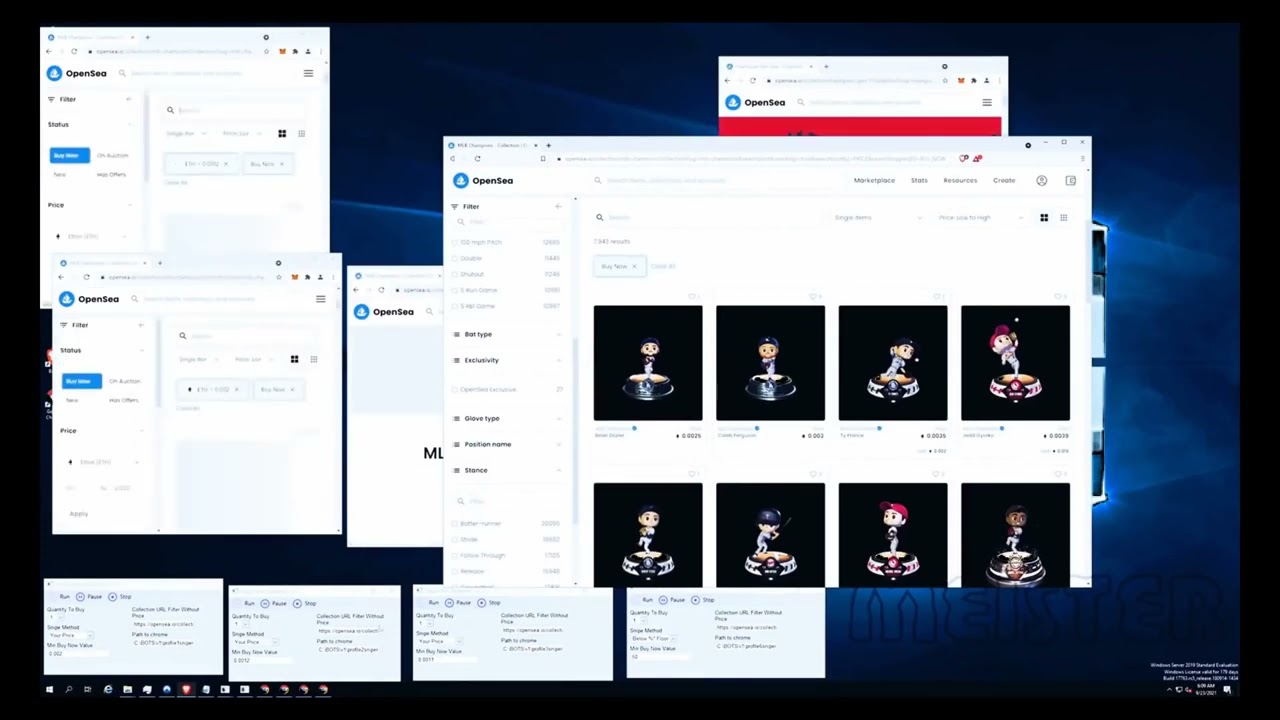Open wallet icon in main OpenSea header
The height and width of the screenshot is (720, 1280).
tap(1070, 181)
